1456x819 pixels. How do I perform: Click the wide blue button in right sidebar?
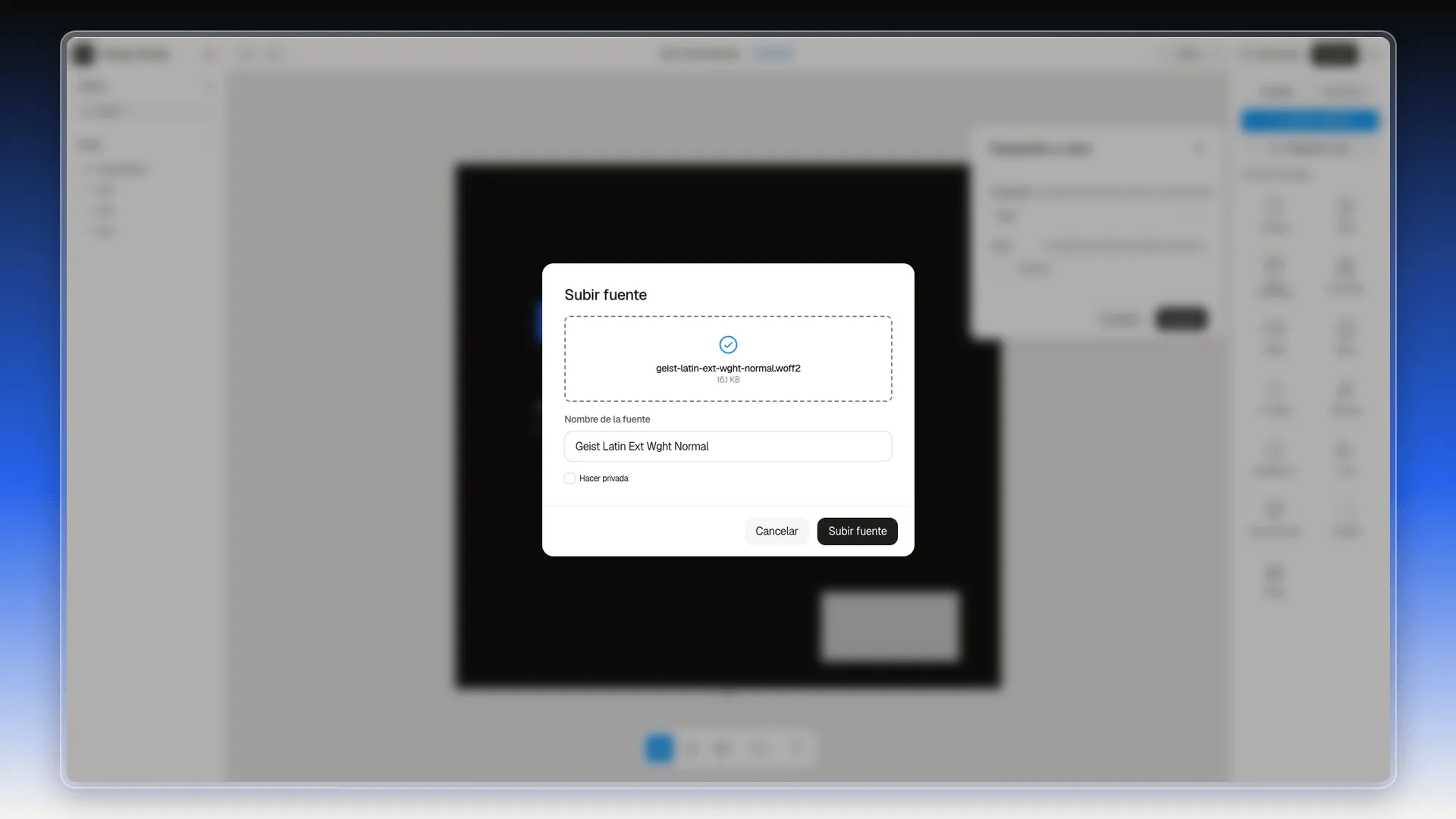(1310, 121)
